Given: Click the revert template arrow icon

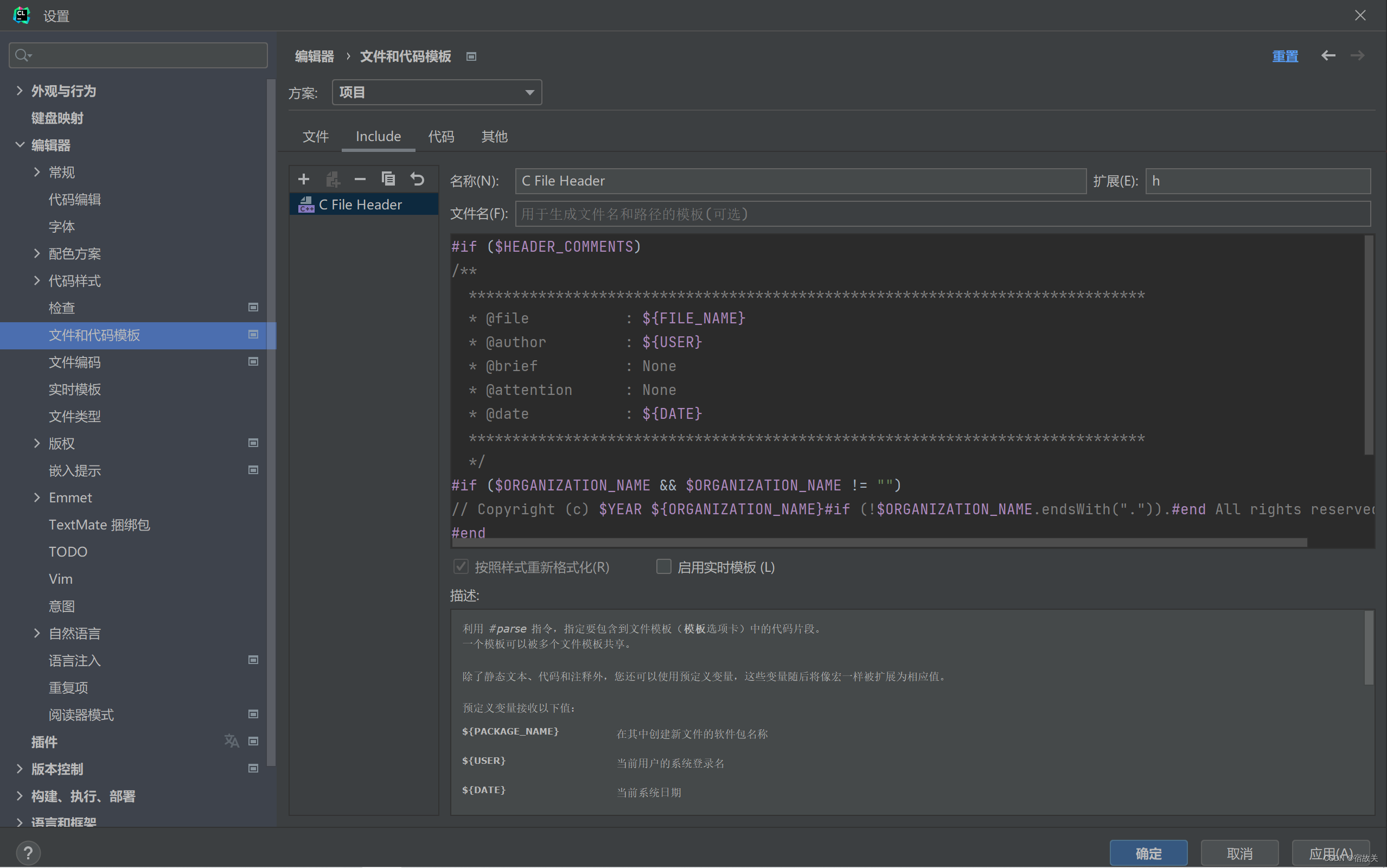Looking at the screenshot, I should [417, 179].
